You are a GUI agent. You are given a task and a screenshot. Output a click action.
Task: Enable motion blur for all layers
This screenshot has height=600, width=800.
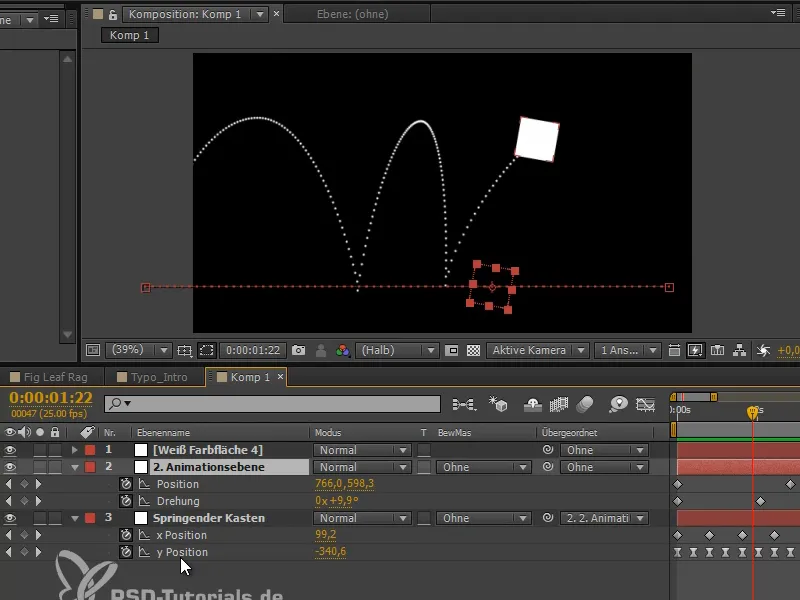tap(585, 405)
